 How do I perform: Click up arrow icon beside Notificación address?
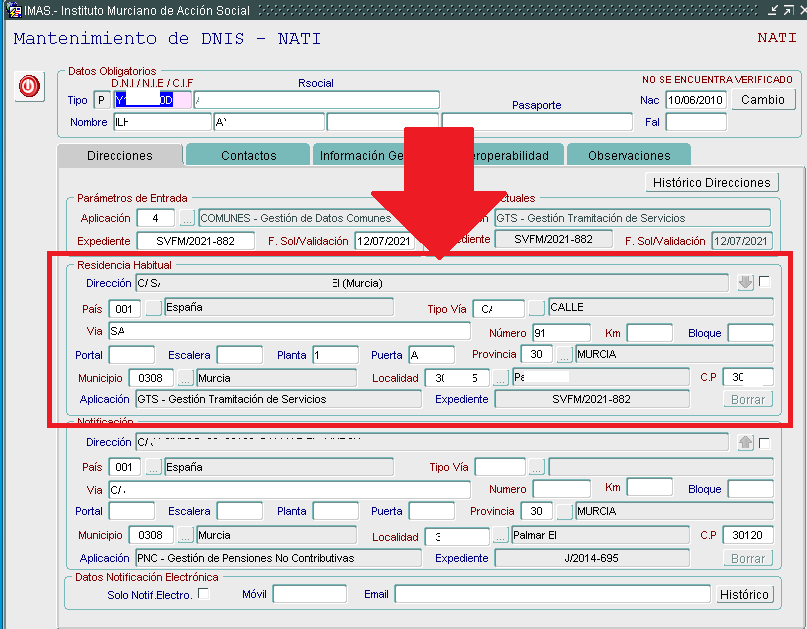point(745,442)
